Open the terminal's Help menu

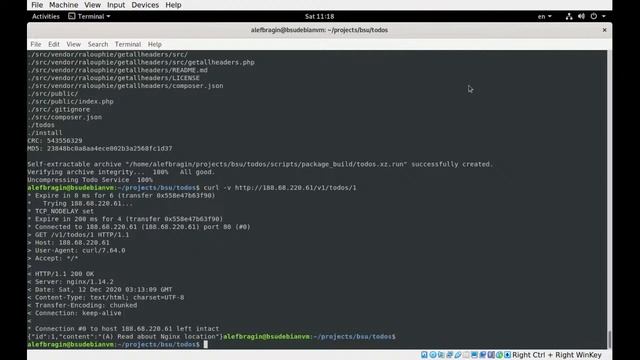[x=155, y=44]
